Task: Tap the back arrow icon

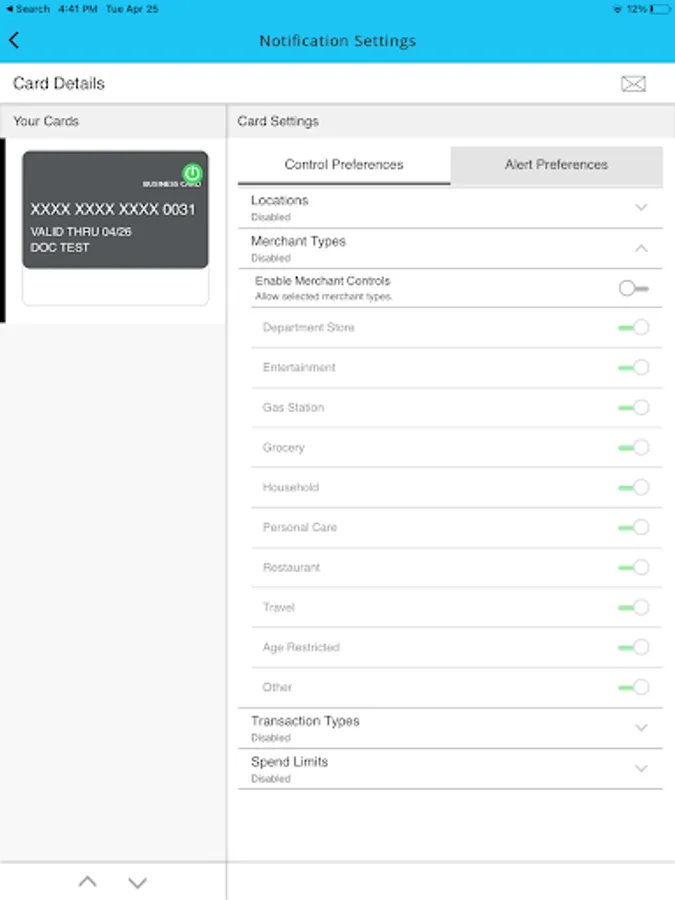Action: click(x=14, y=41)
